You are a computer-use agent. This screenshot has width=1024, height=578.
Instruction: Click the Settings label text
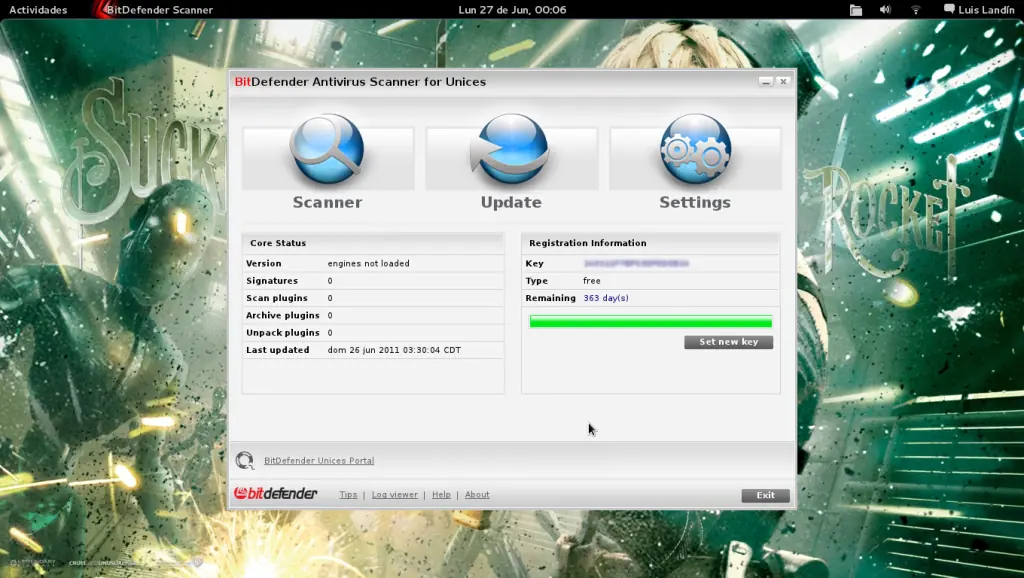695,202
